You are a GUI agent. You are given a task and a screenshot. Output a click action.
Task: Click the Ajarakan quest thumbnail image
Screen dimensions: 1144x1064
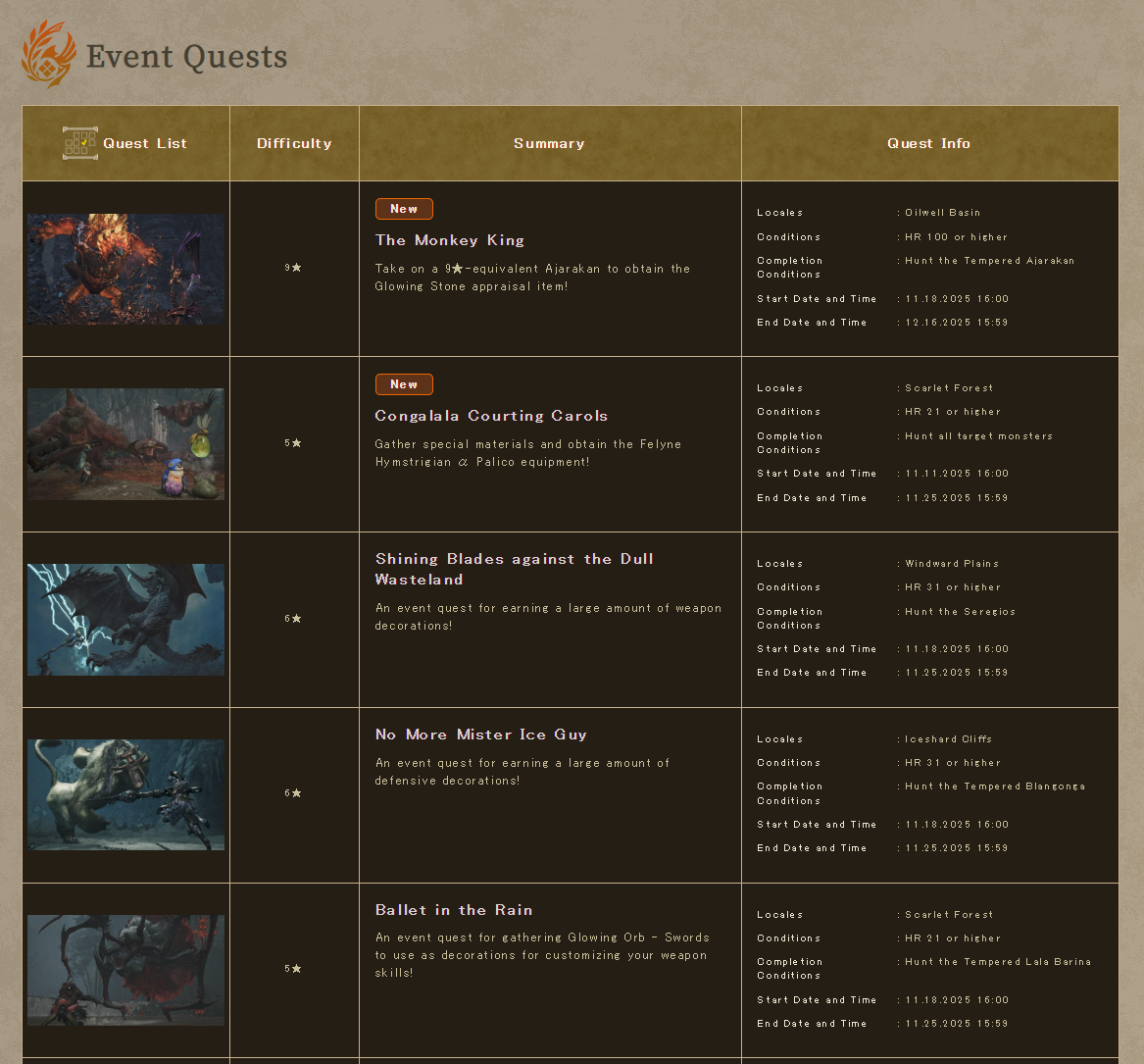(x=125, y=269)
